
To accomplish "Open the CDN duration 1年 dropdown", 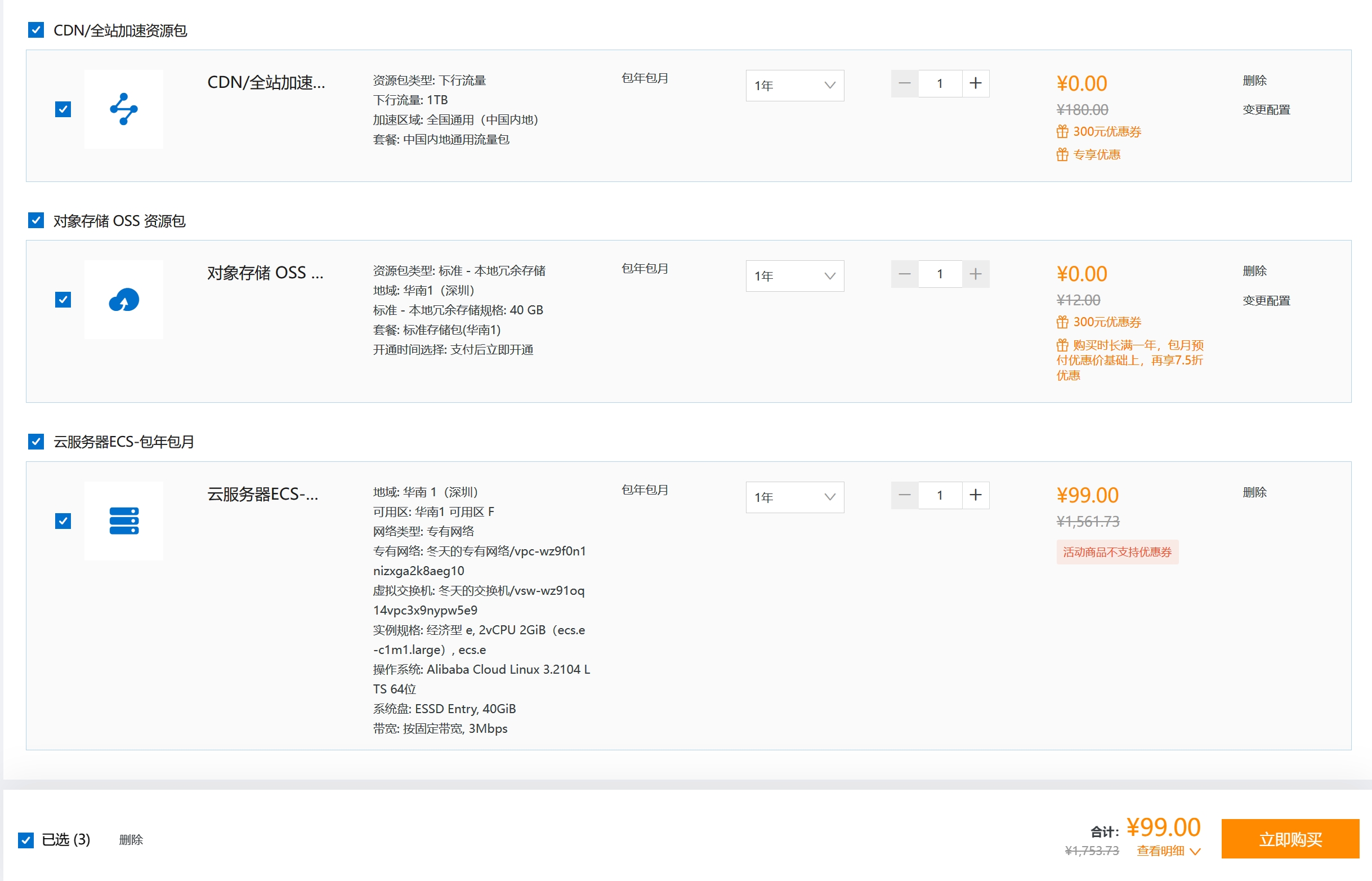I will point(794,85).
